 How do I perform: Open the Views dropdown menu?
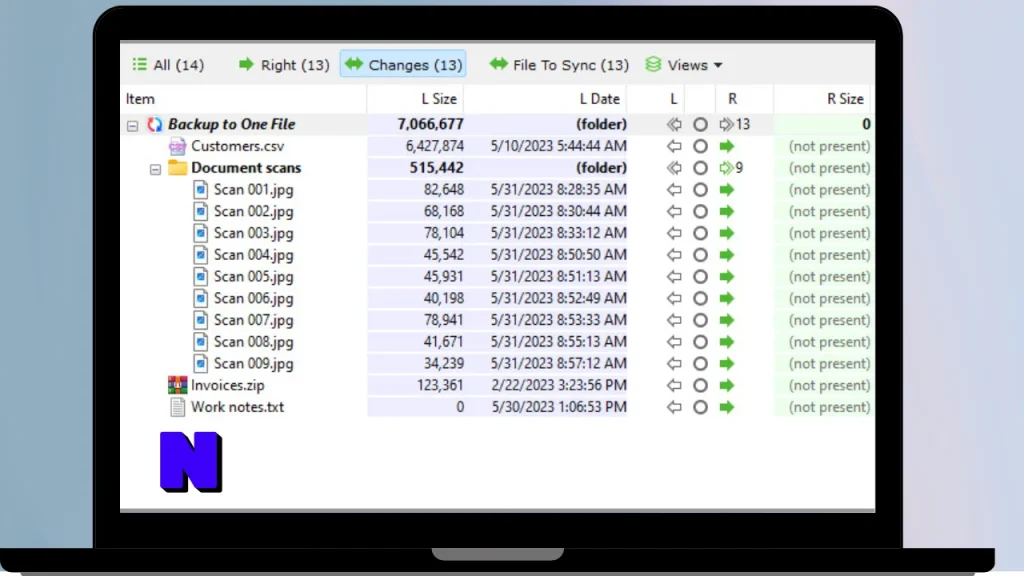[x=684, y=65]
